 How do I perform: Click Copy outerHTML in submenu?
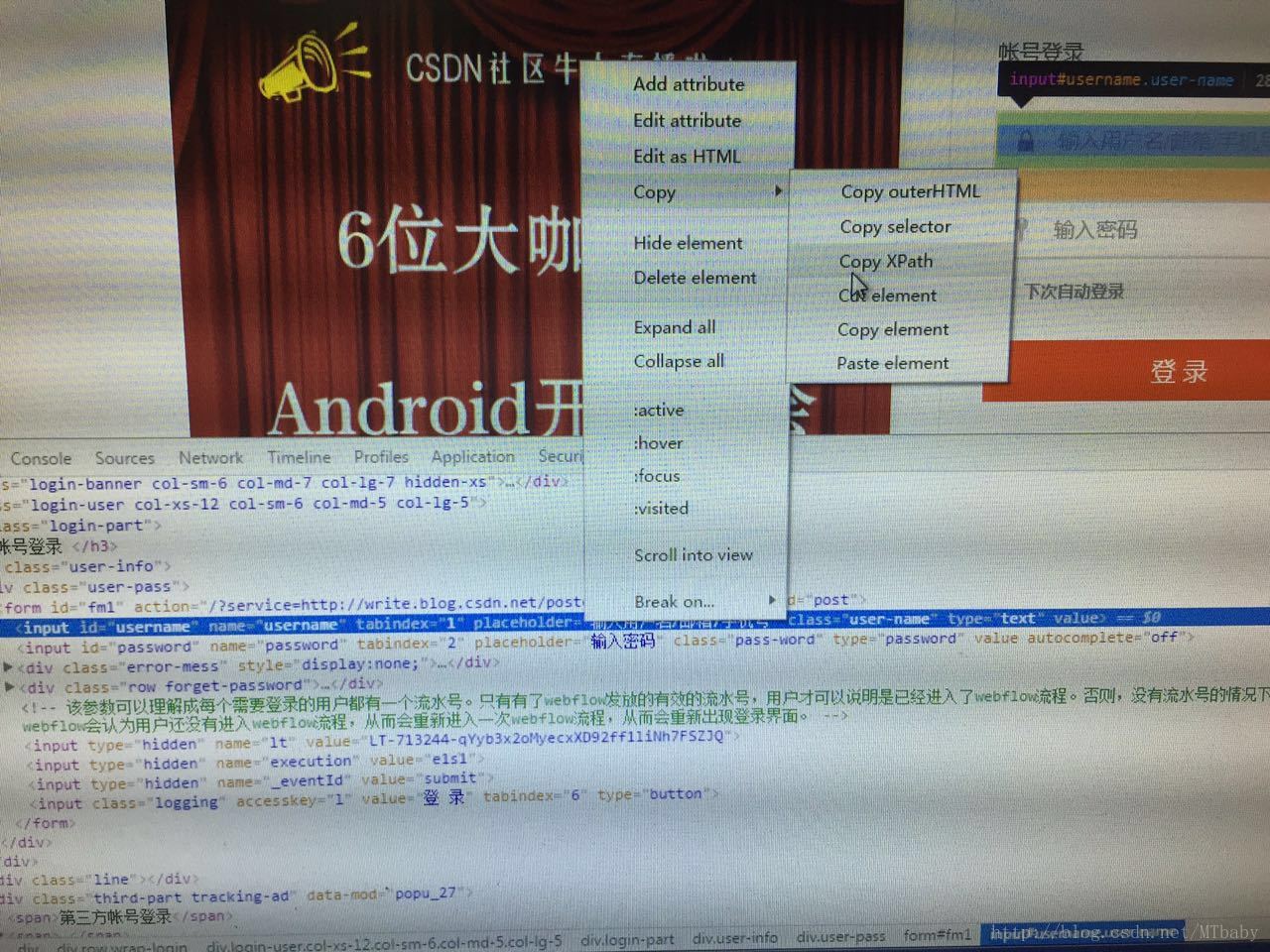910,191
